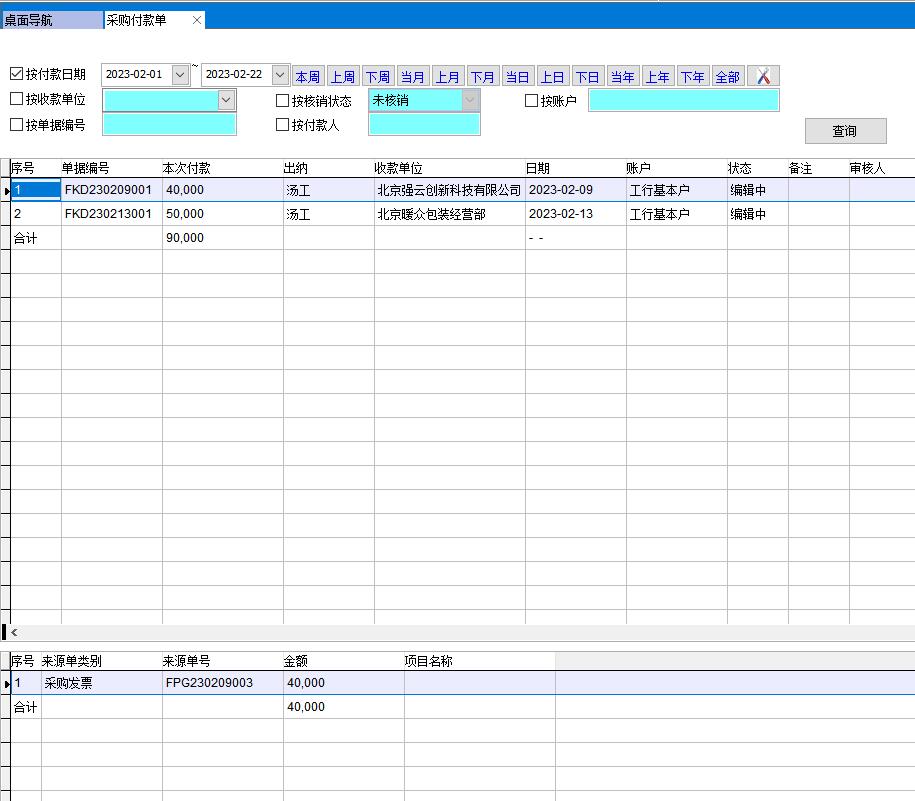Click the tools icon beside 全部 button

pyautogui.click(x=763, y=76)
